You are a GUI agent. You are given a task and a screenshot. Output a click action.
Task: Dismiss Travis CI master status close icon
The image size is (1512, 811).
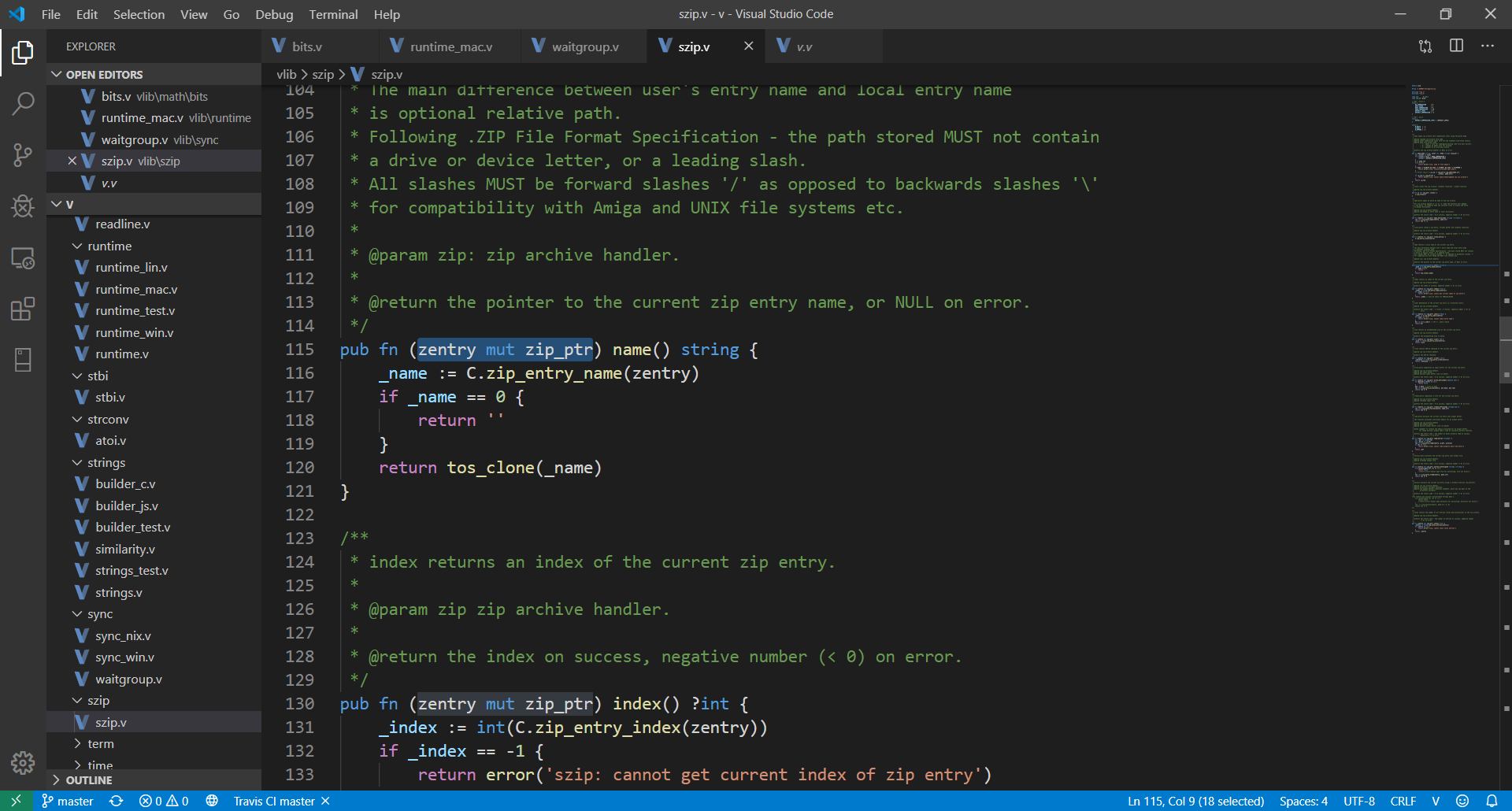pyautogui.click(x=325, y=801)
